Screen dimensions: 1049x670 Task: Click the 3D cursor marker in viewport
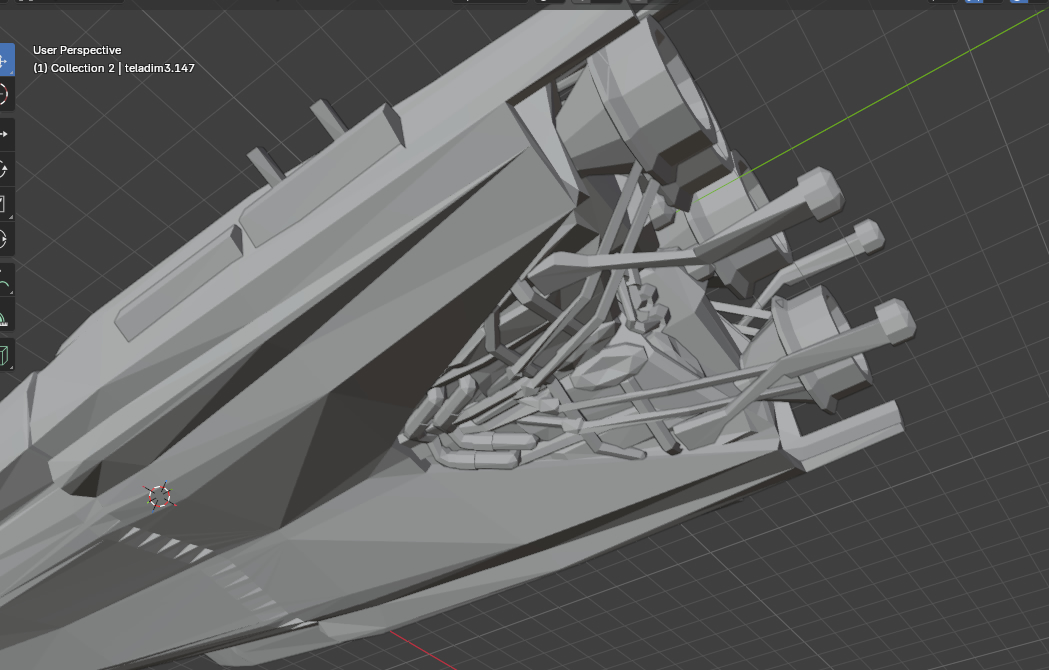click(x=159, y=497)
